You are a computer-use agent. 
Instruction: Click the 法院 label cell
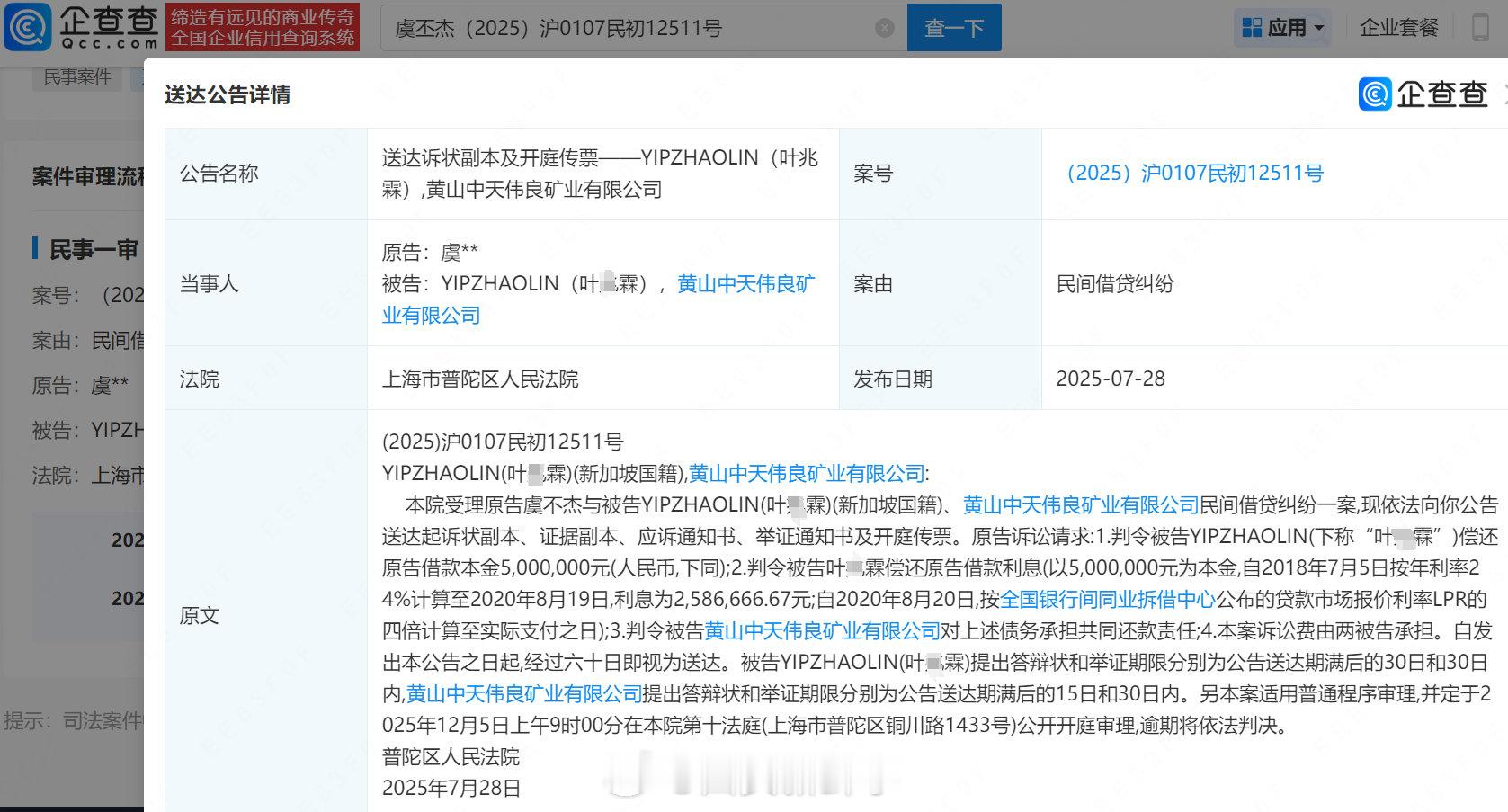[x=266, y=379]
